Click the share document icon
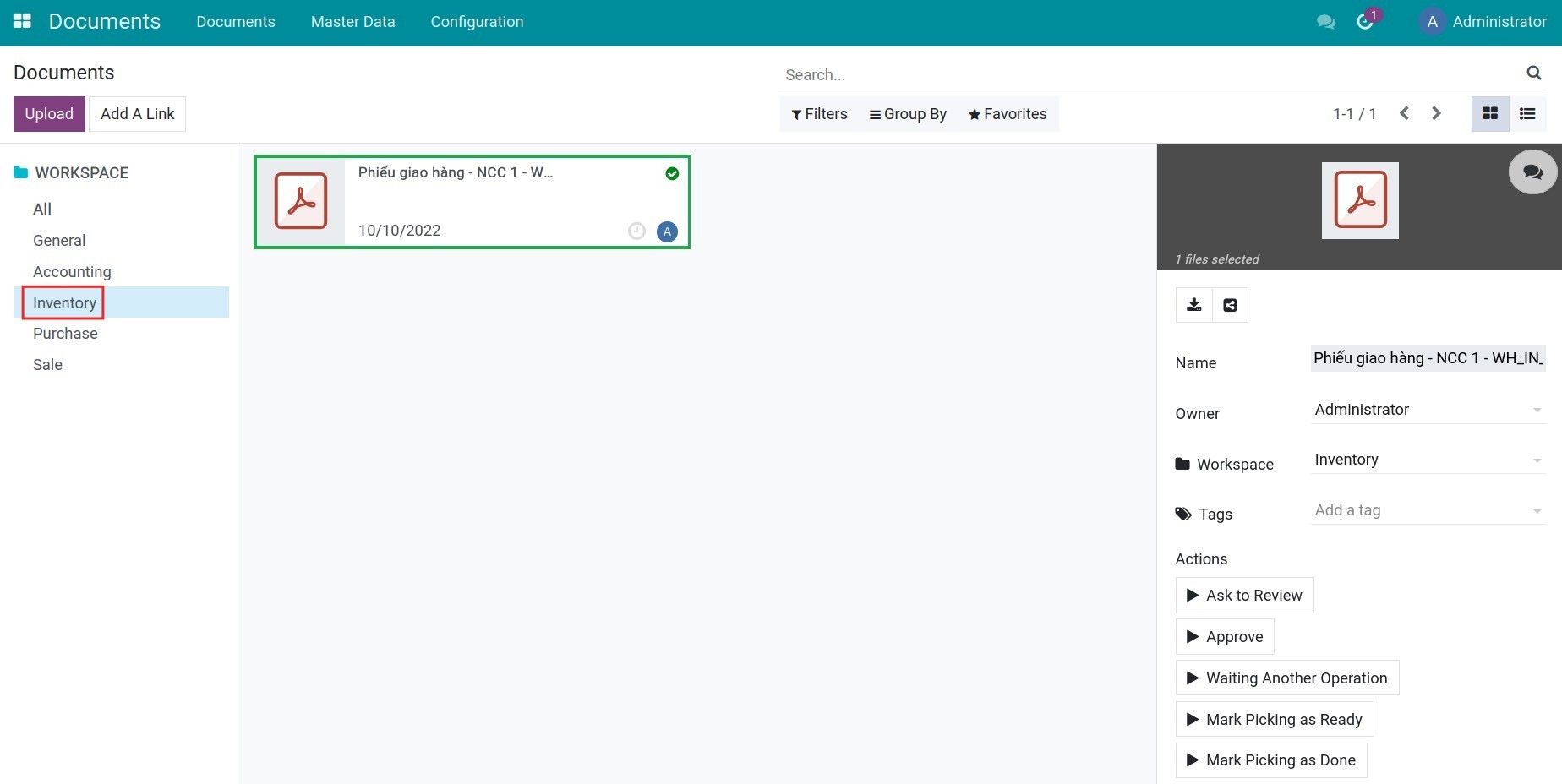Screen dimensions: 1562x784 [1230, 305]
